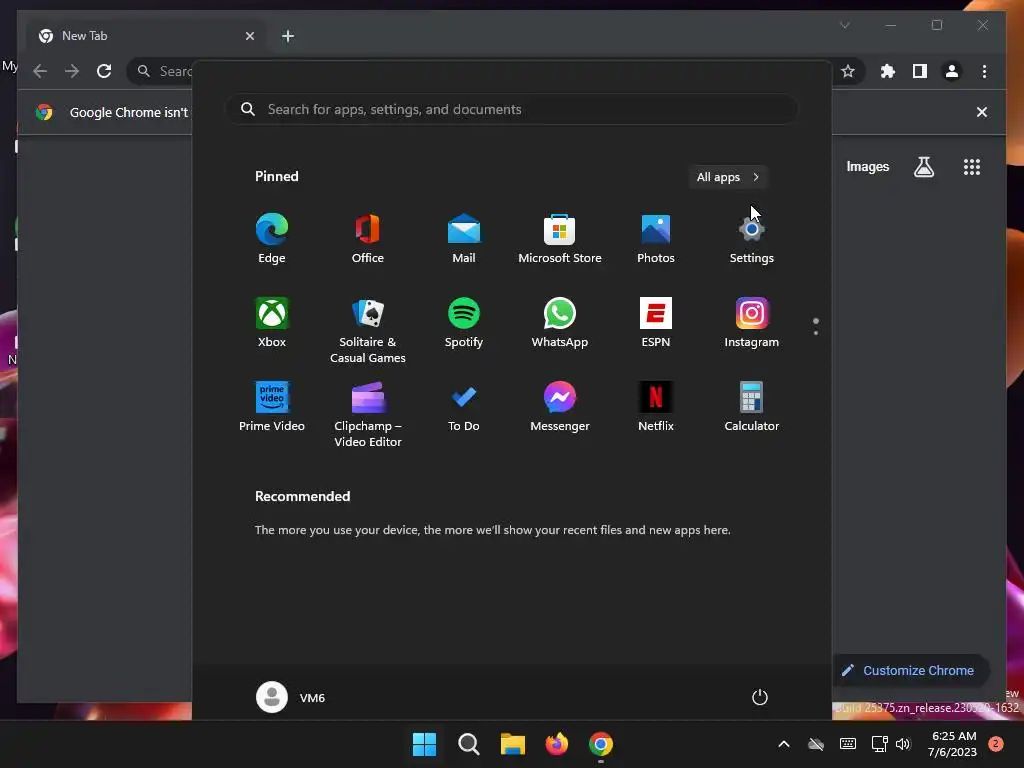Screen dimensions: 1024x768
Task: Launch the ESPN app
Action: 656,323
